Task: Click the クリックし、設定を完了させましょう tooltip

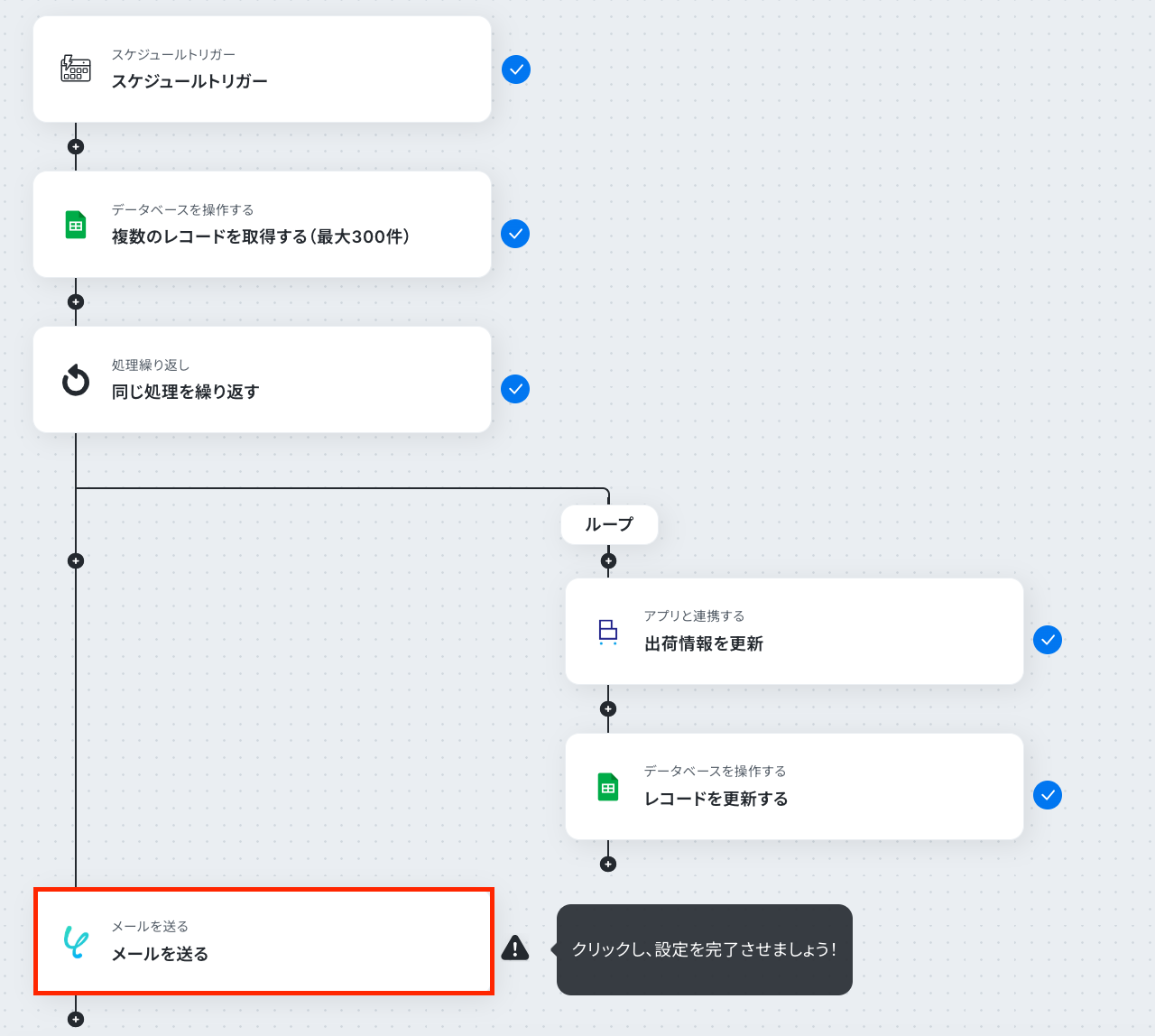Action: click(x=704, y=949)
